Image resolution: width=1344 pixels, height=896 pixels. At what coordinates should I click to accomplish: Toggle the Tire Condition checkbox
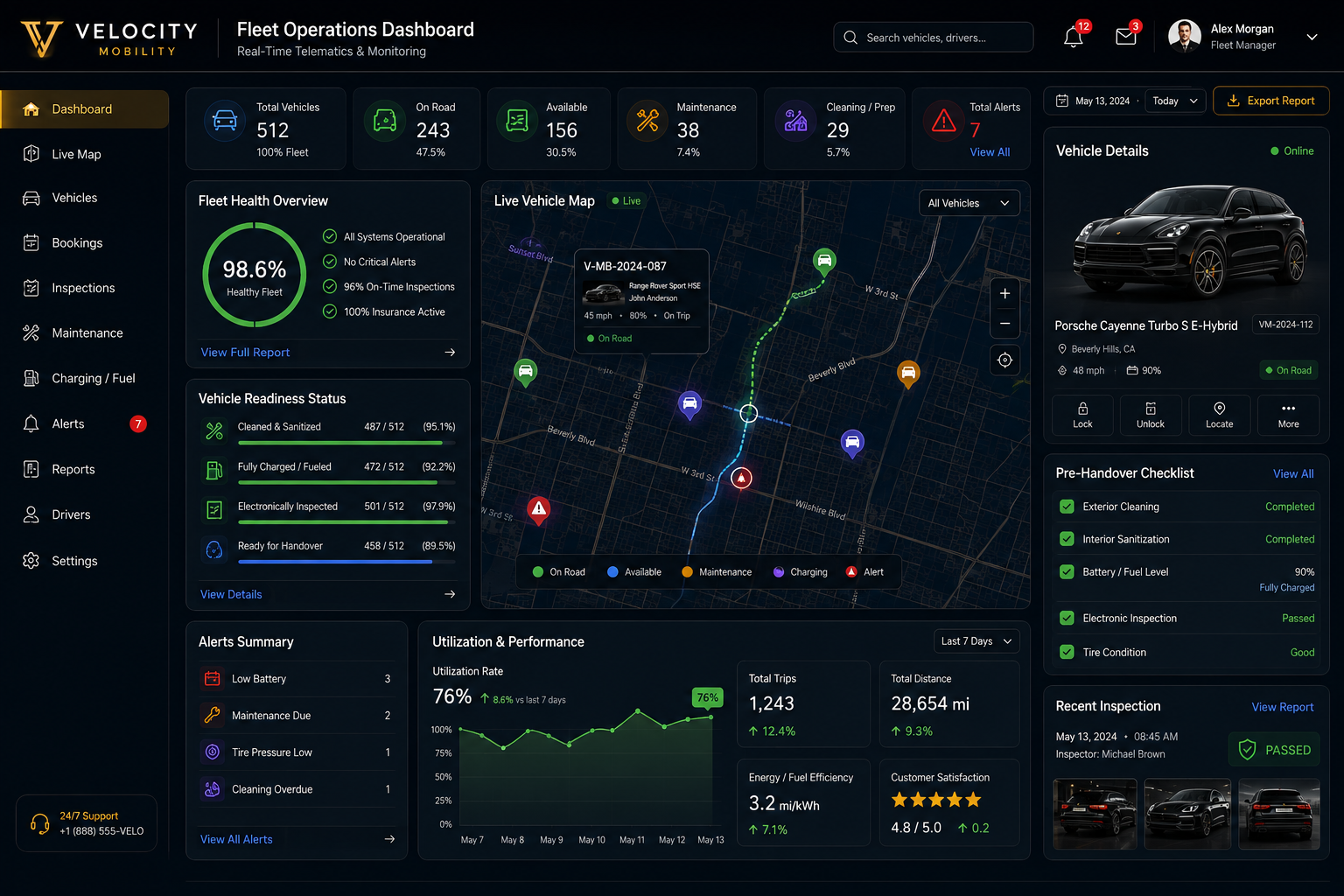(x=1067, y=652)
